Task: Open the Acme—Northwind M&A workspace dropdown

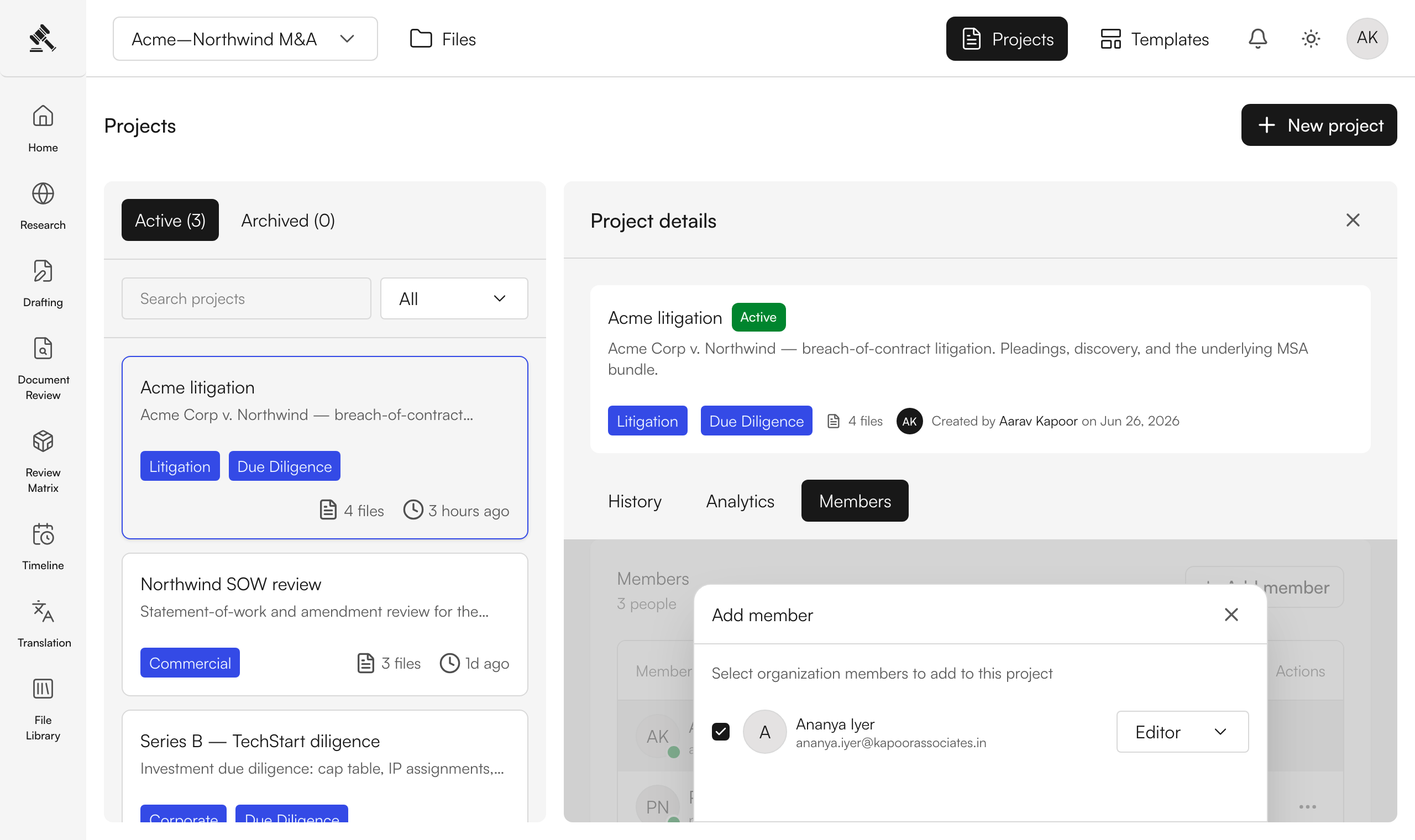Action: (x=245, y=39)
